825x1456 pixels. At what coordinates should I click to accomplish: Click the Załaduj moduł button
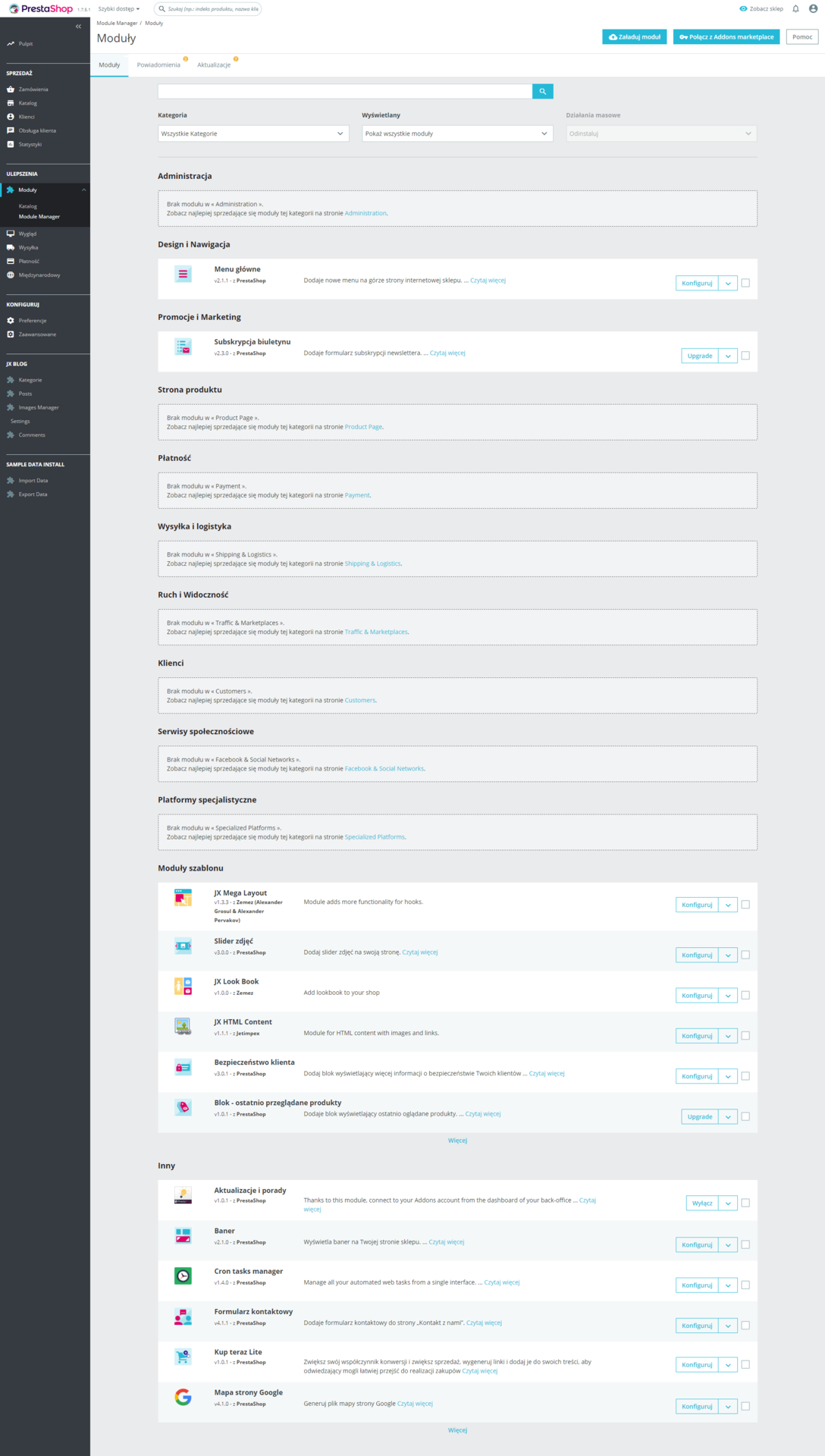pos(635,37)
